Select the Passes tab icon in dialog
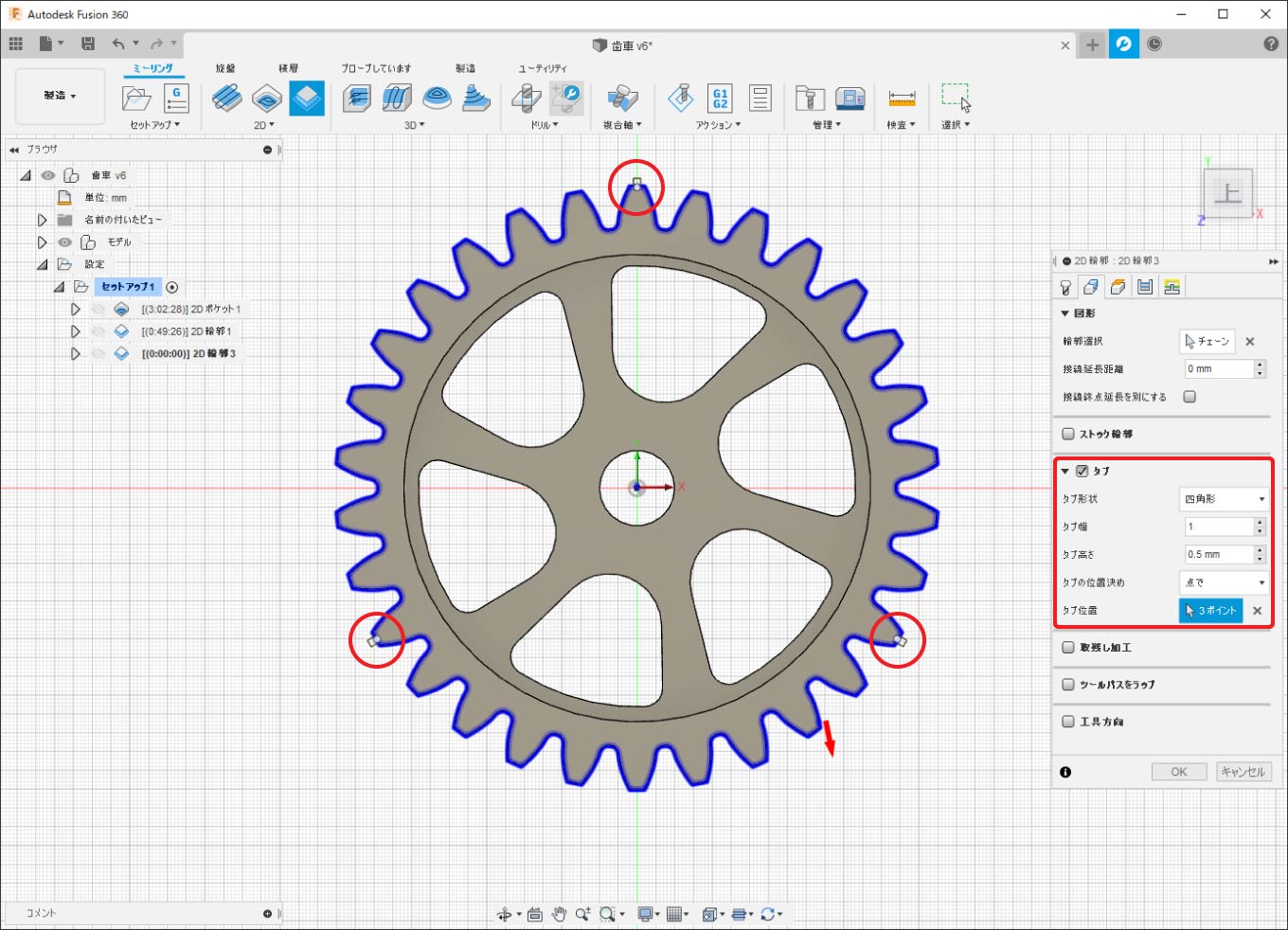 tap(1145, 287)
